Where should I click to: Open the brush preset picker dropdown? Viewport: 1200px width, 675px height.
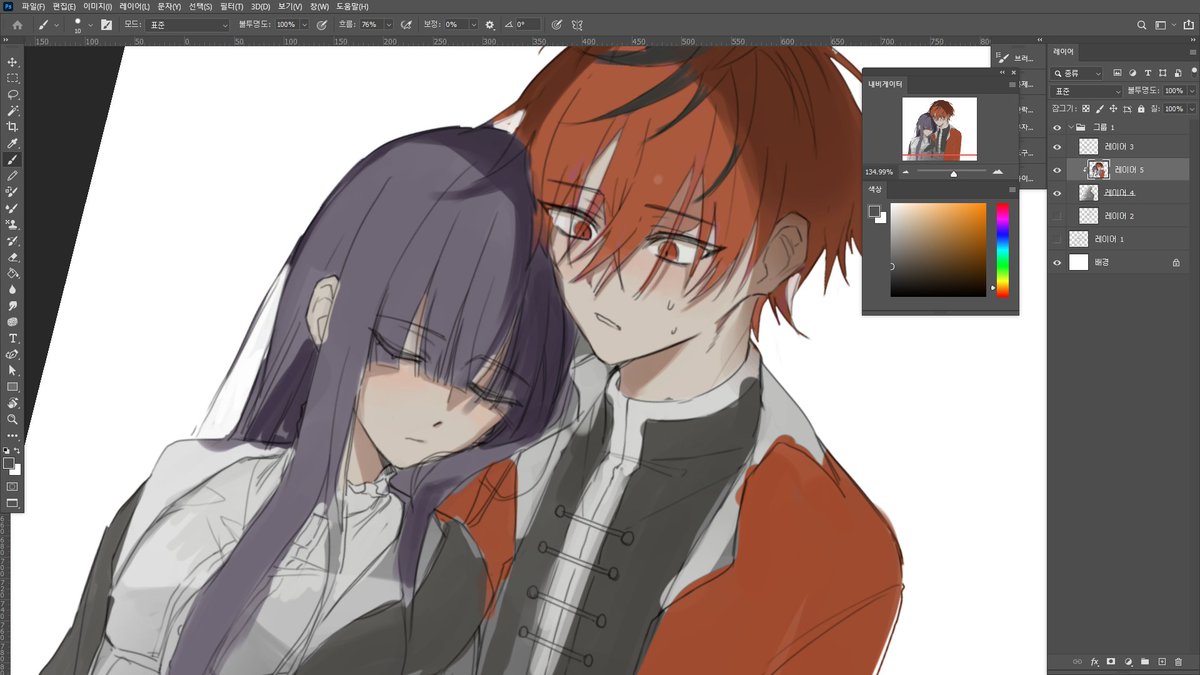point(90,24)
